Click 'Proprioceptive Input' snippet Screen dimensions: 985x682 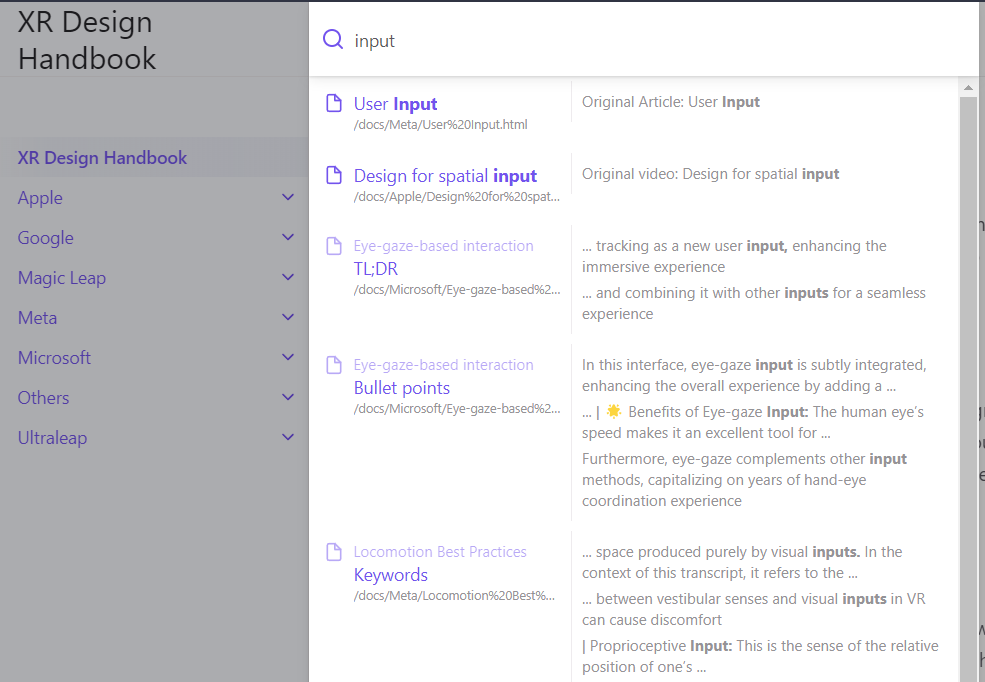tap(760, 656)
